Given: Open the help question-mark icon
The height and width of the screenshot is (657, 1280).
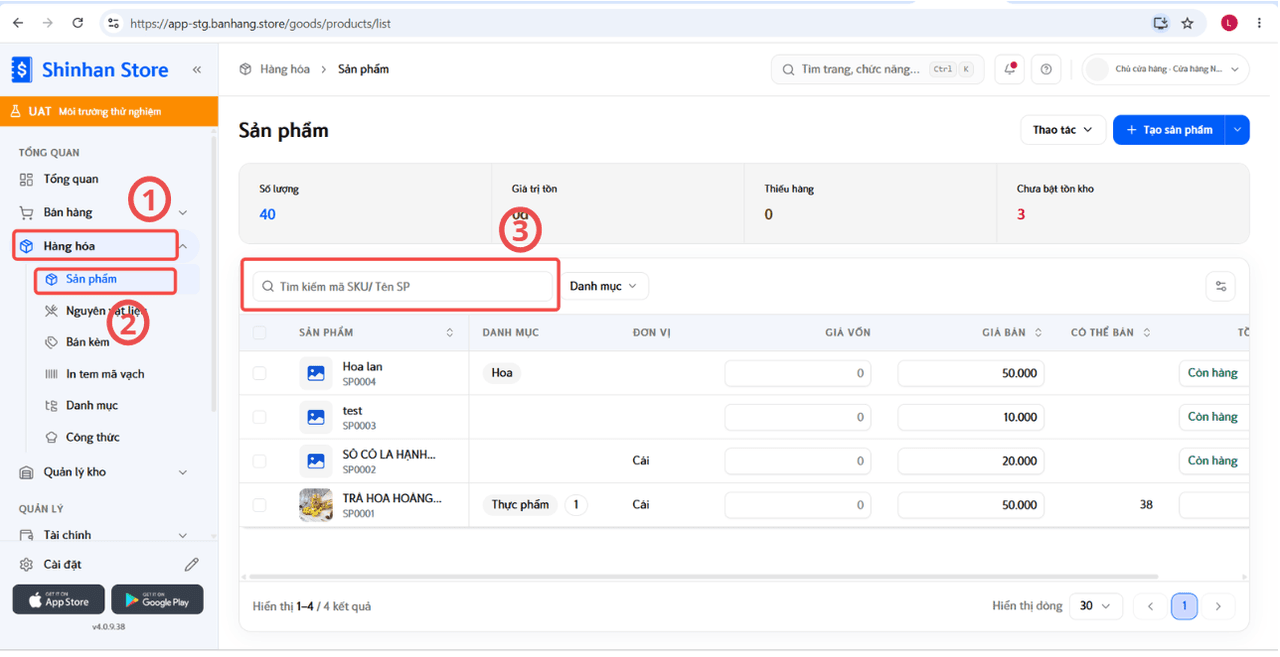Looking at the screenshot, I should tap(1046, 69).
